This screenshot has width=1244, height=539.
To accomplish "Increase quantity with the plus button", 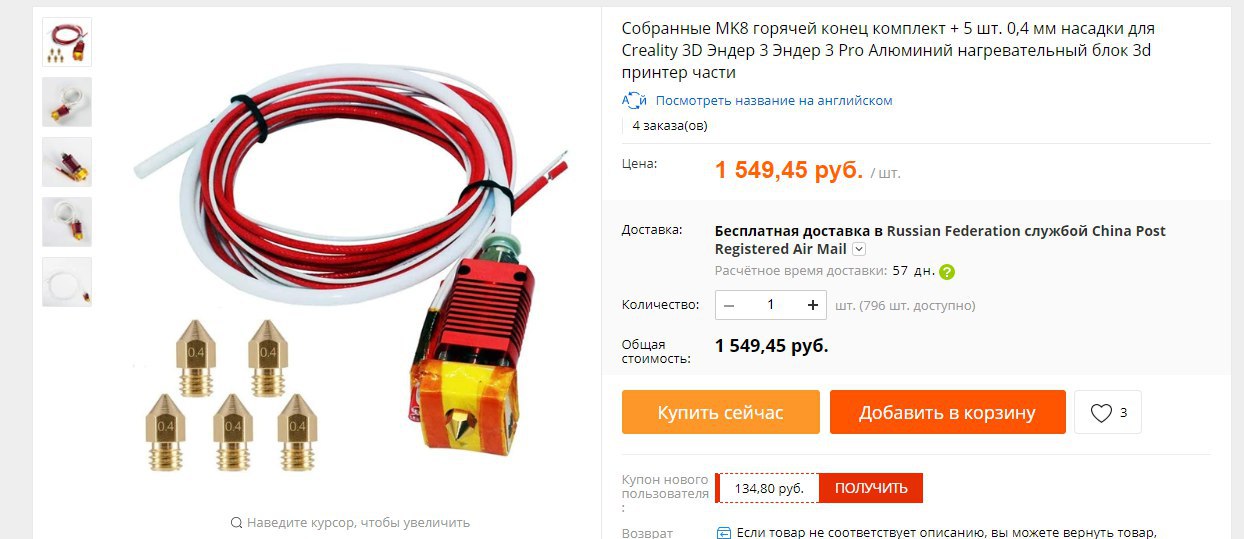I will coord(813,305).
